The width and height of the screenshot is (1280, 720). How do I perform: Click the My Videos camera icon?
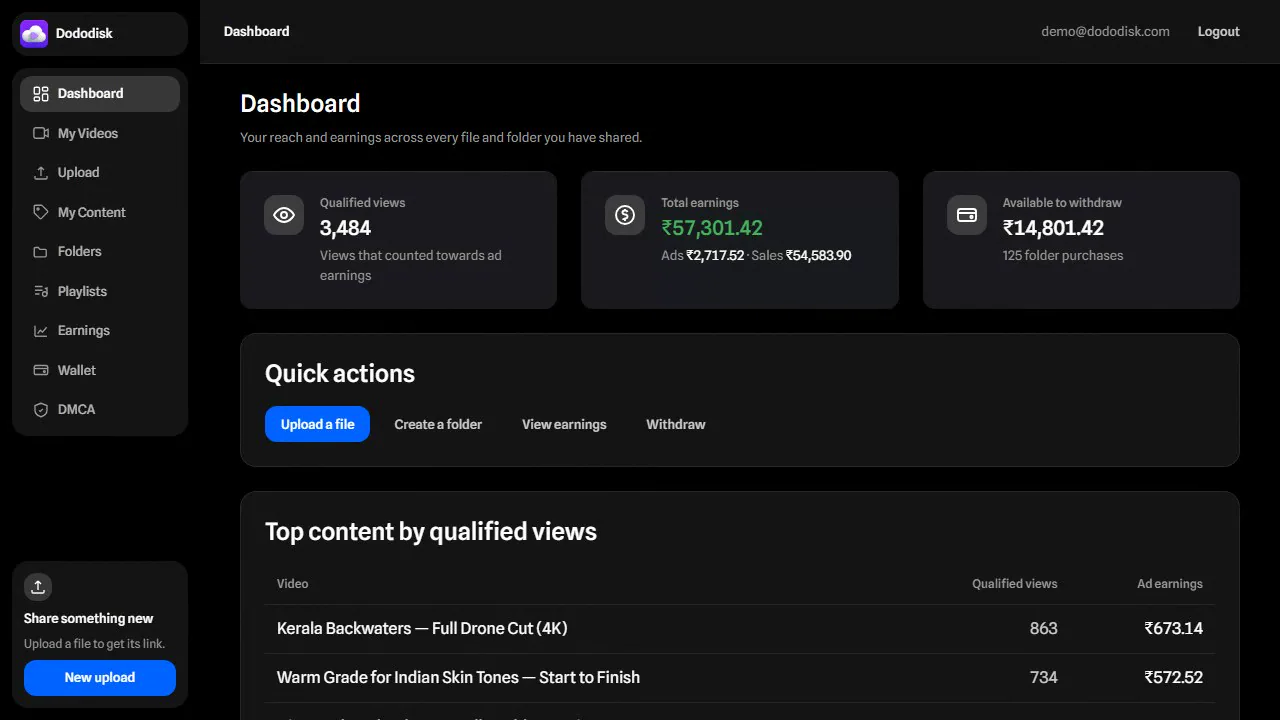[41, 133]
